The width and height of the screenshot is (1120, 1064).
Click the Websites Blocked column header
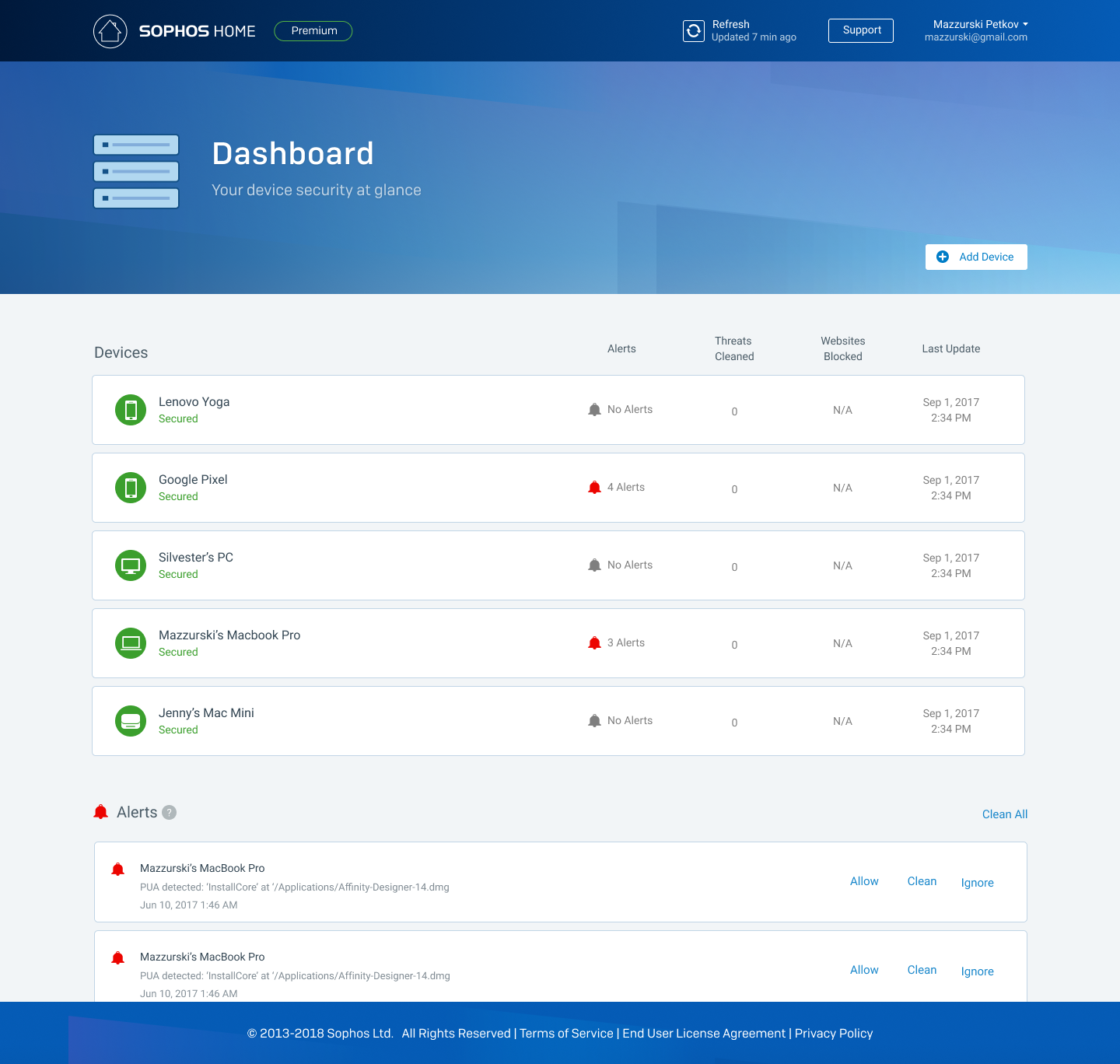click(843, 348)
